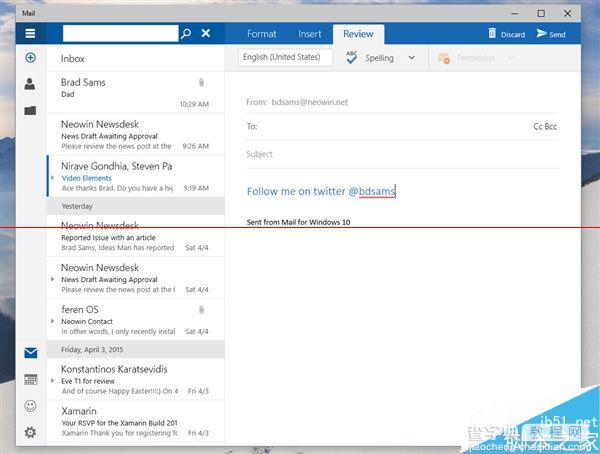Image resolution: width=600 pixels, height=454 pixels.
Task: Open the Insert tab
Action: click(310, 34)
